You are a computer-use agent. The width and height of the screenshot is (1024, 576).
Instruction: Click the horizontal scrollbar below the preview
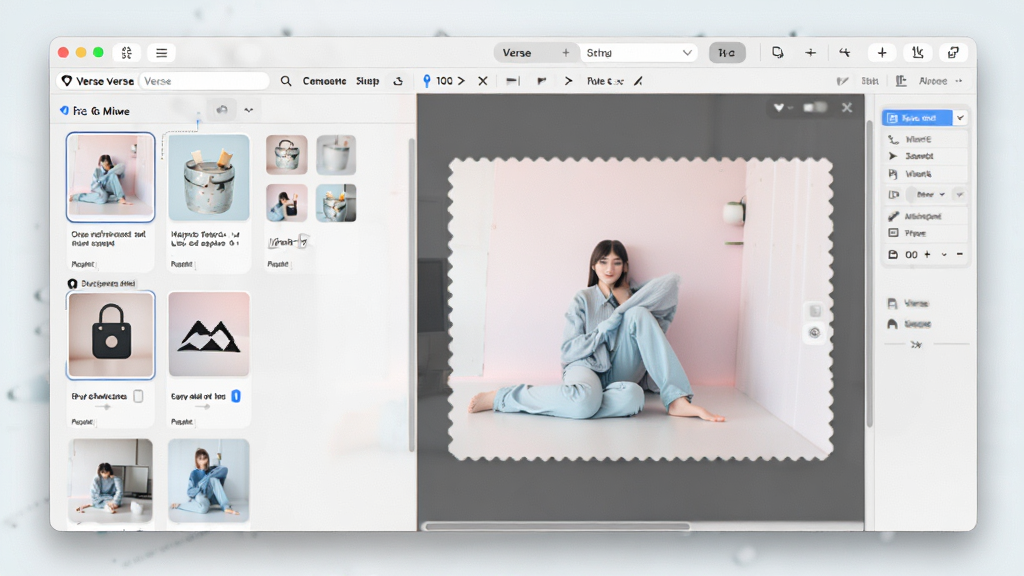tap(556, 526)
